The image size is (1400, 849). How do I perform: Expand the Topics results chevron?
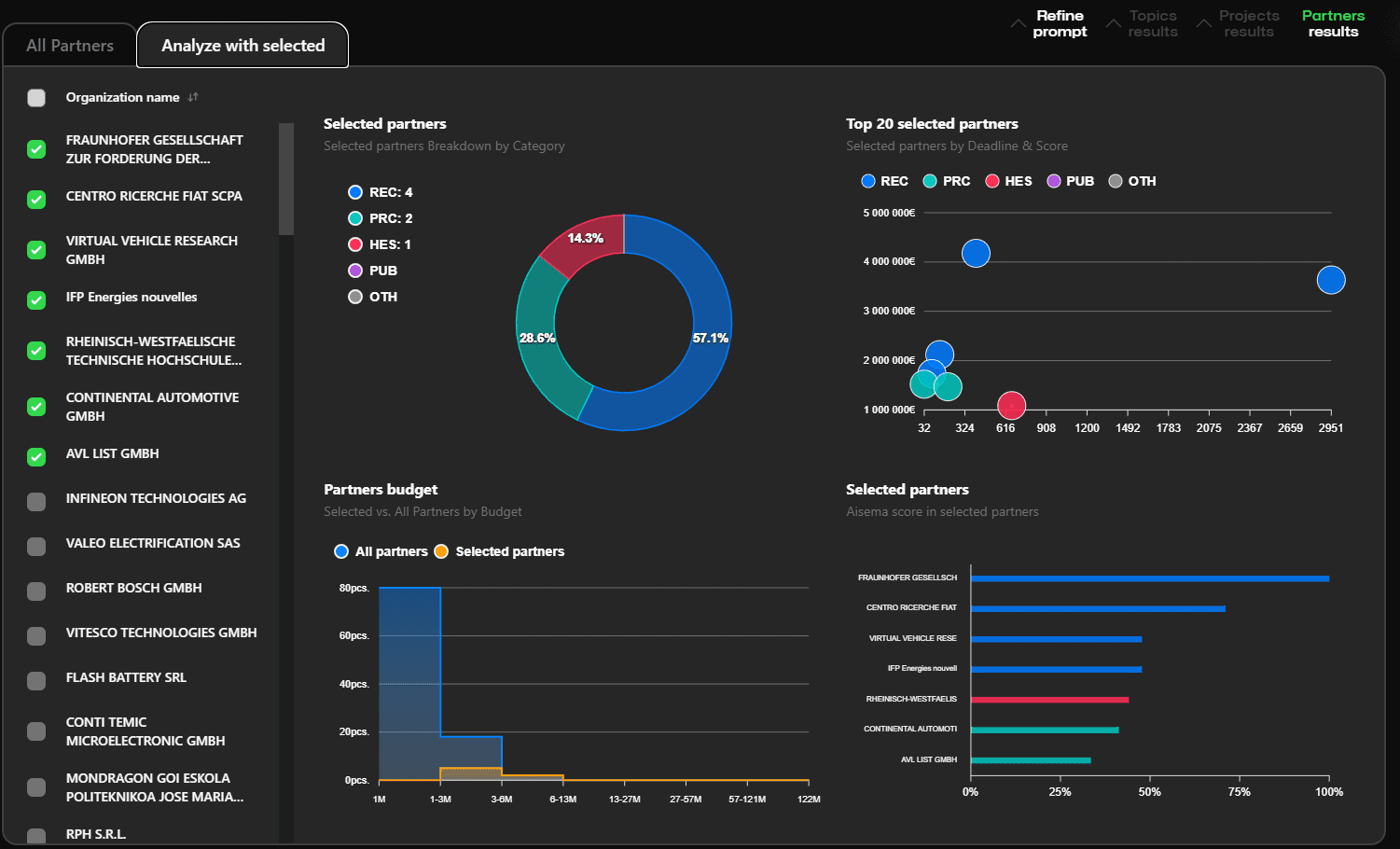click(1113, 23)
